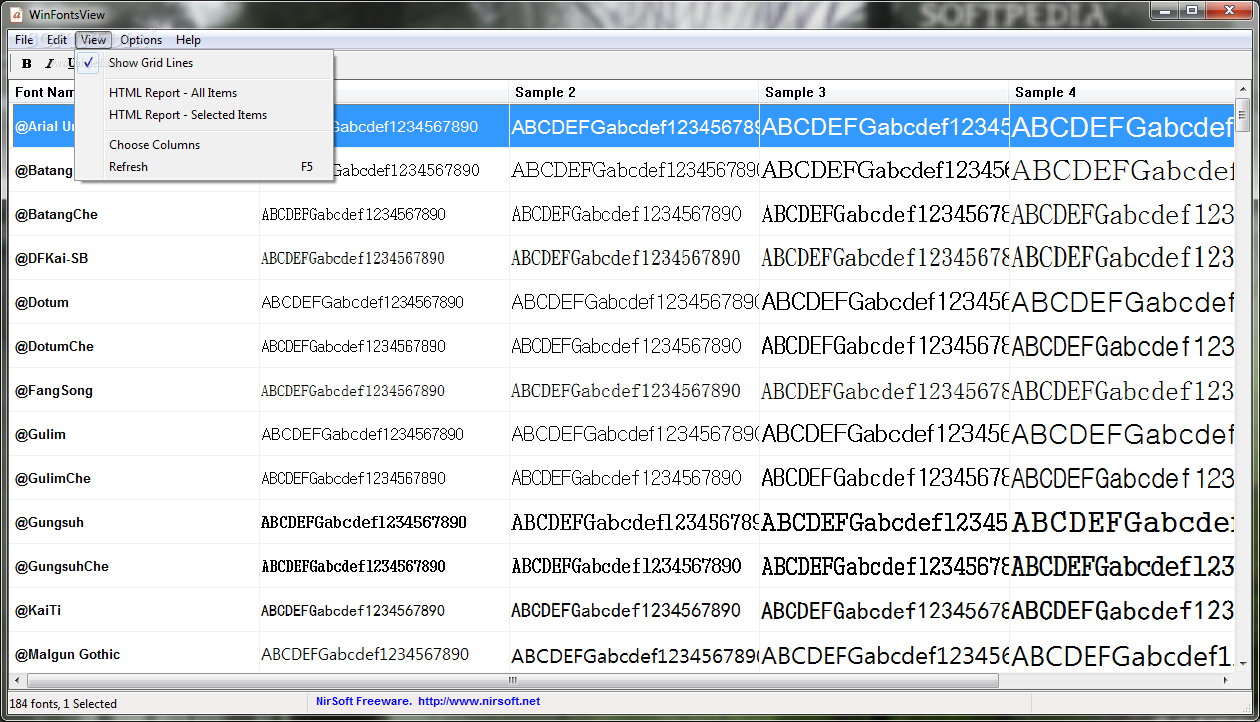This screenshot has width=1260, height=722.
Task: Select the @GungsuhChe font row
Action: pos(623,566)
